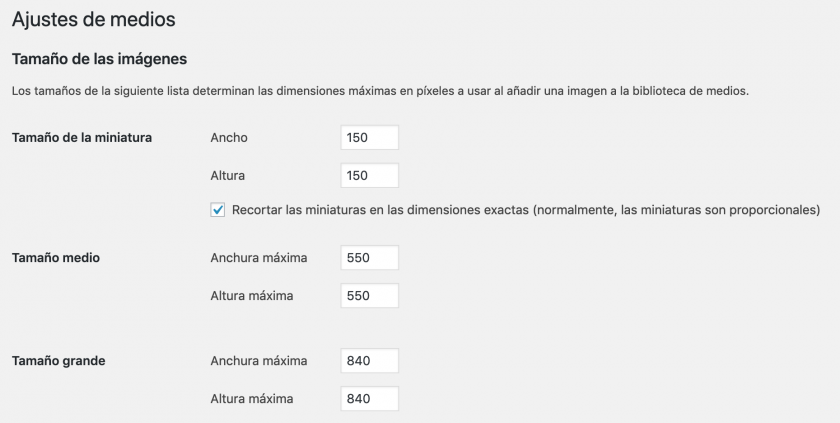Click the 'Tamaño medio' row heading

click(x=55, y=258)
